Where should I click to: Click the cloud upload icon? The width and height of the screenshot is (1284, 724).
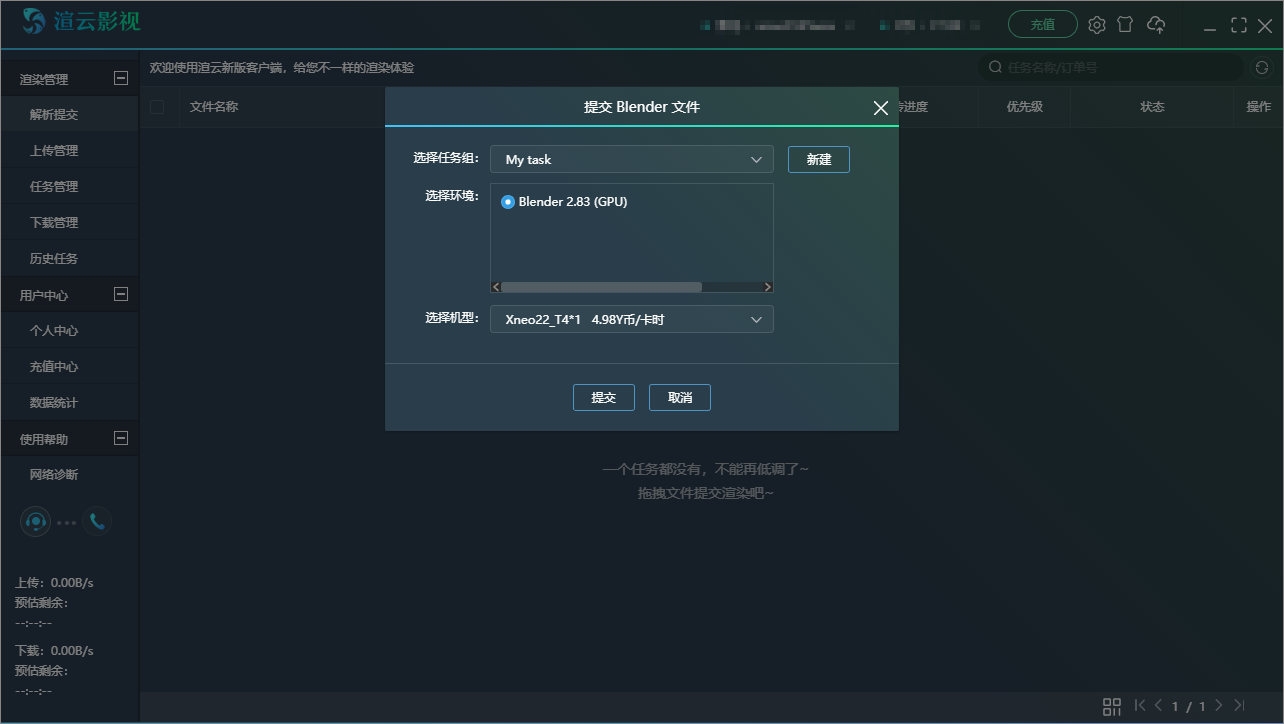pyautogui.click(x=1156, y=24)
